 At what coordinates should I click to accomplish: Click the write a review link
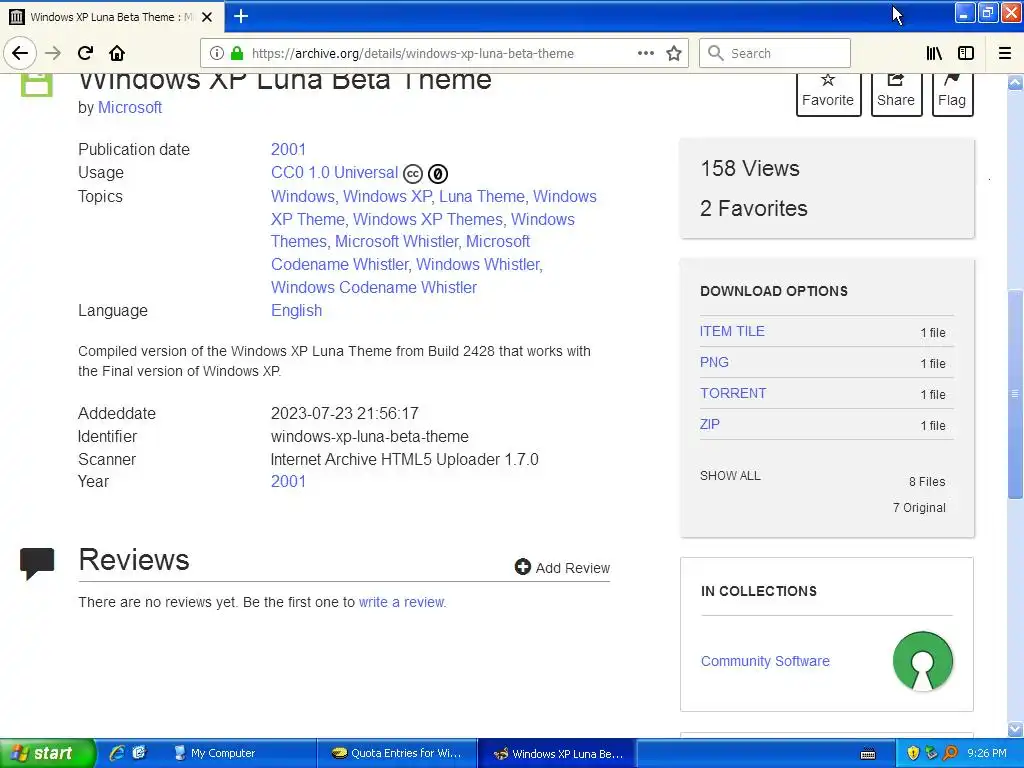402,602
